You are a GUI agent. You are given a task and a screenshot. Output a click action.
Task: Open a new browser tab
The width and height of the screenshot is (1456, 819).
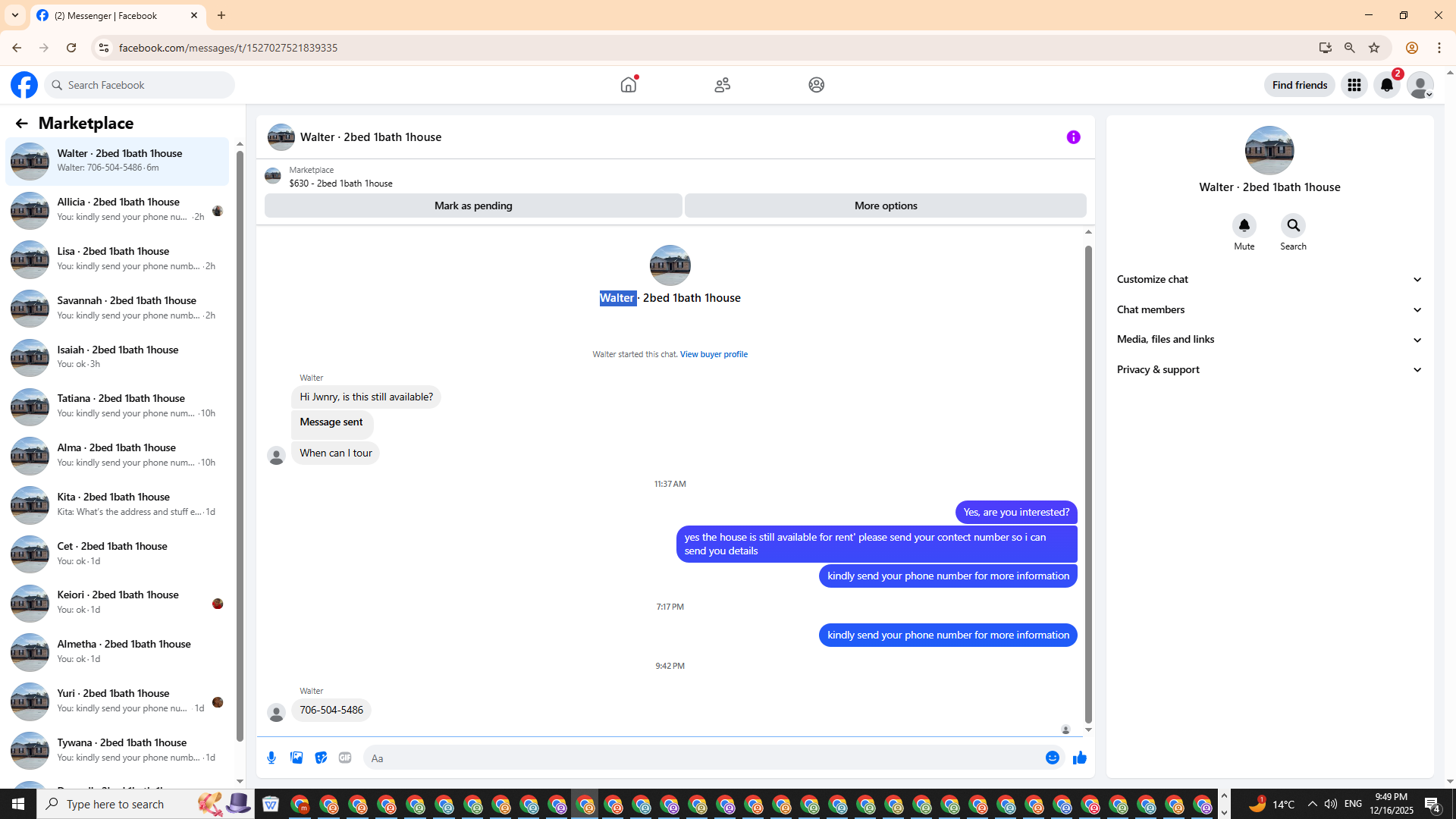pos(221,15)
